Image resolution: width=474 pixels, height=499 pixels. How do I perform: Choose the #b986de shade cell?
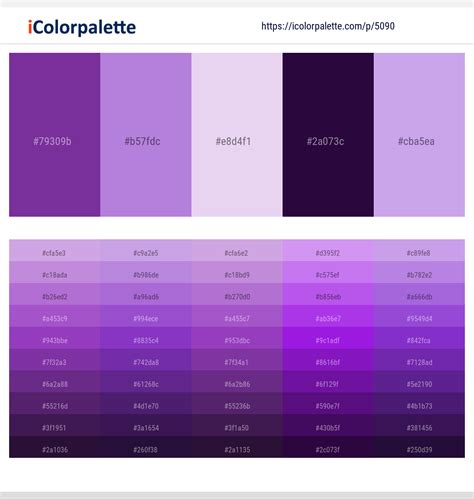point(146,272)
